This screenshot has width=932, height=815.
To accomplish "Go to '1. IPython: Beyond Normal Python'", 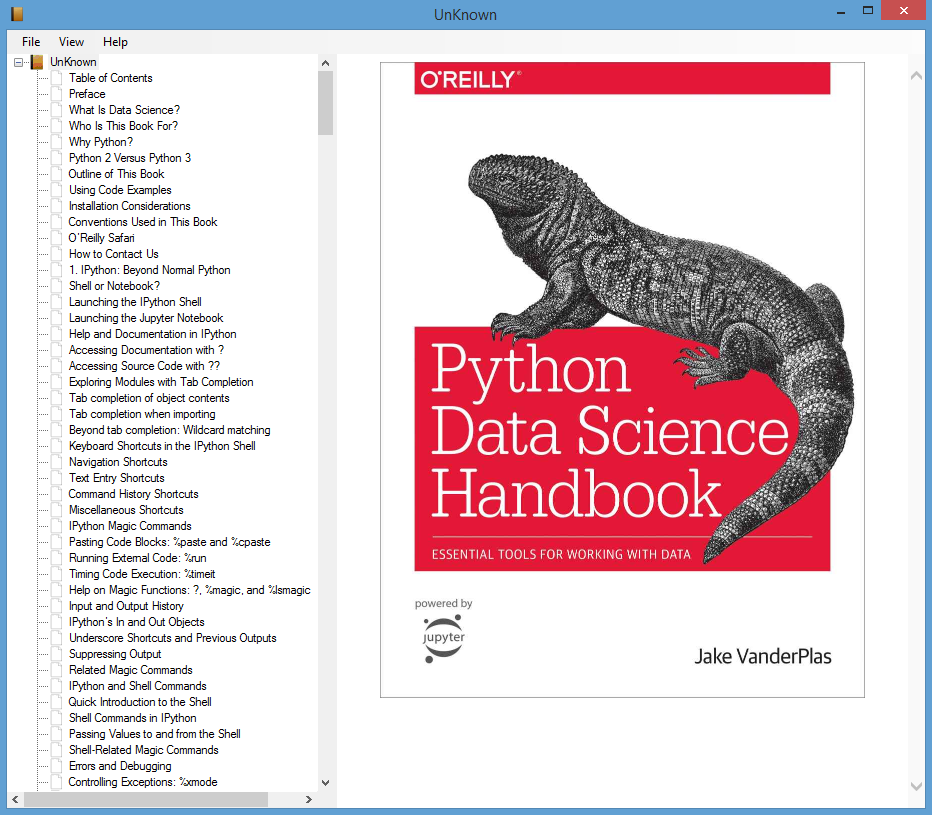I will 149,270.
